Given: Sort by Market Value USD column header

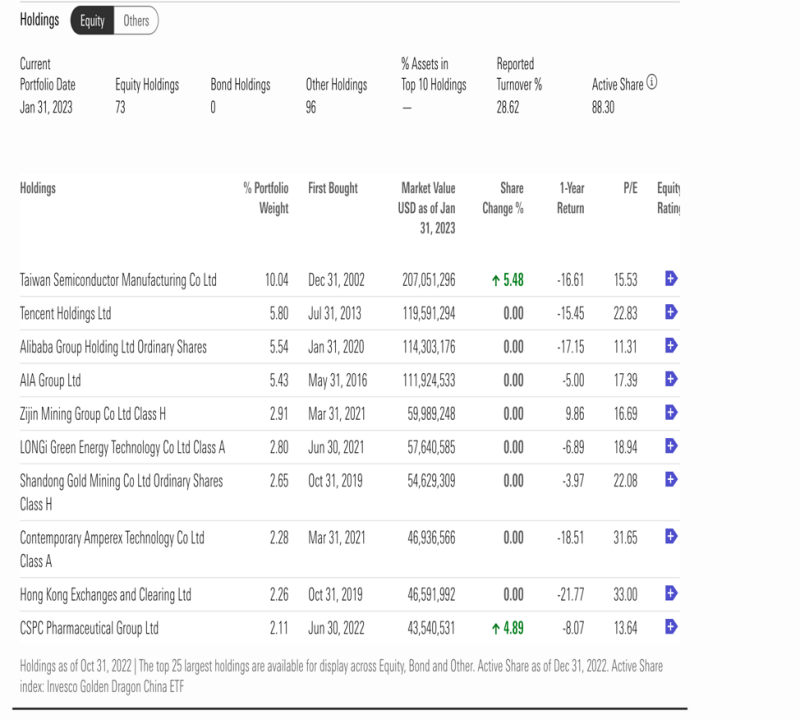Looking at the screenshot, I should [427, 208].
